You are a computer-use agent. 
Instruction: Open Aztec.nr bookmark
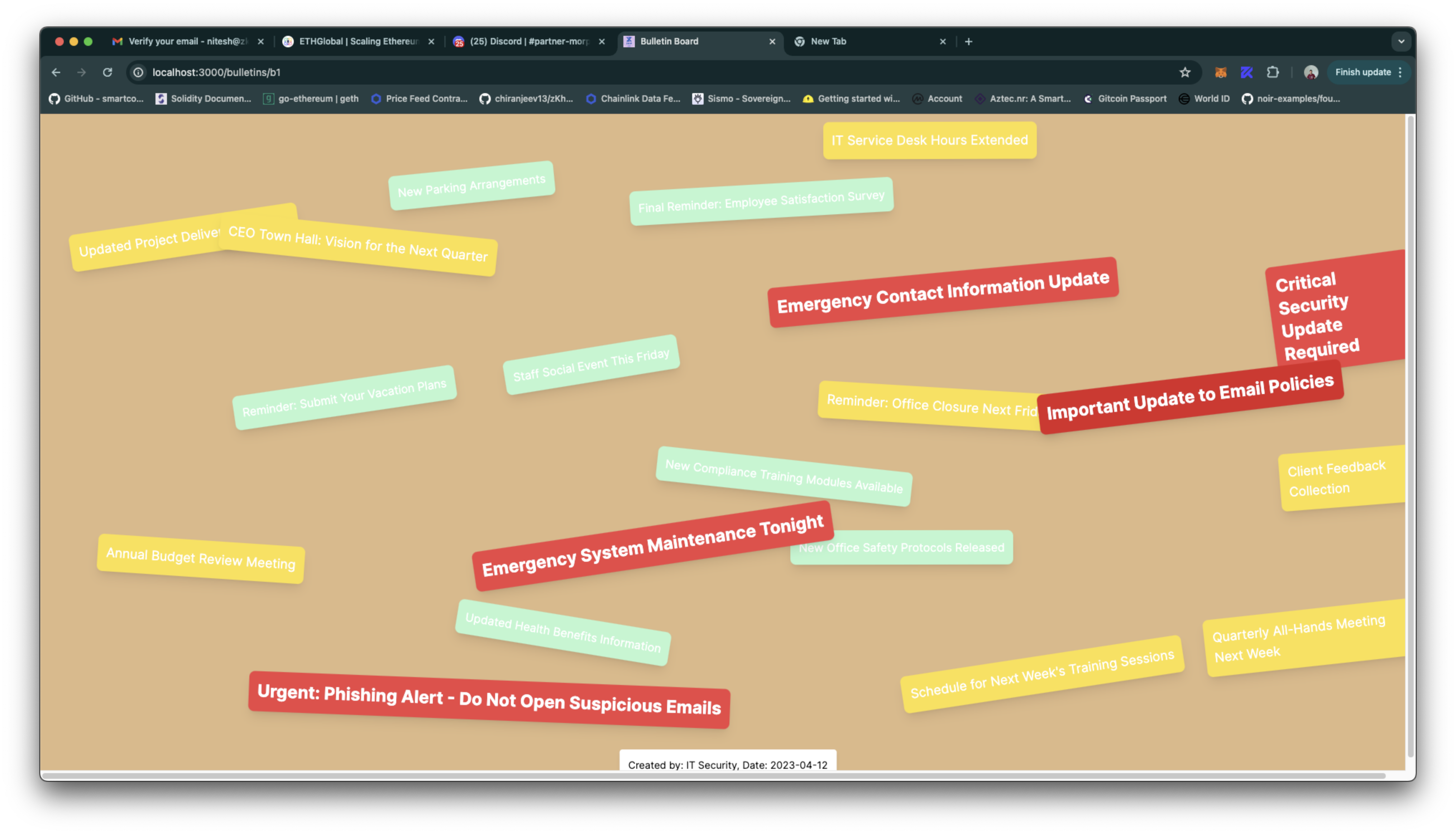(1023, 99)
